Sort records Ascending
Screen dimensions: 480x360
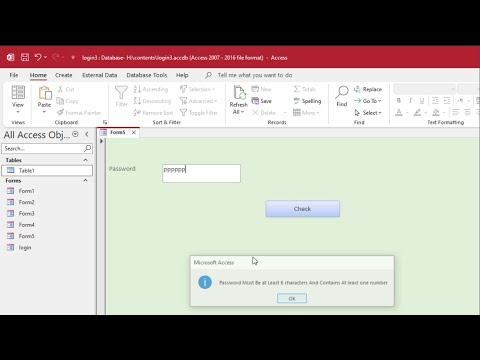(x=151, y=89)
